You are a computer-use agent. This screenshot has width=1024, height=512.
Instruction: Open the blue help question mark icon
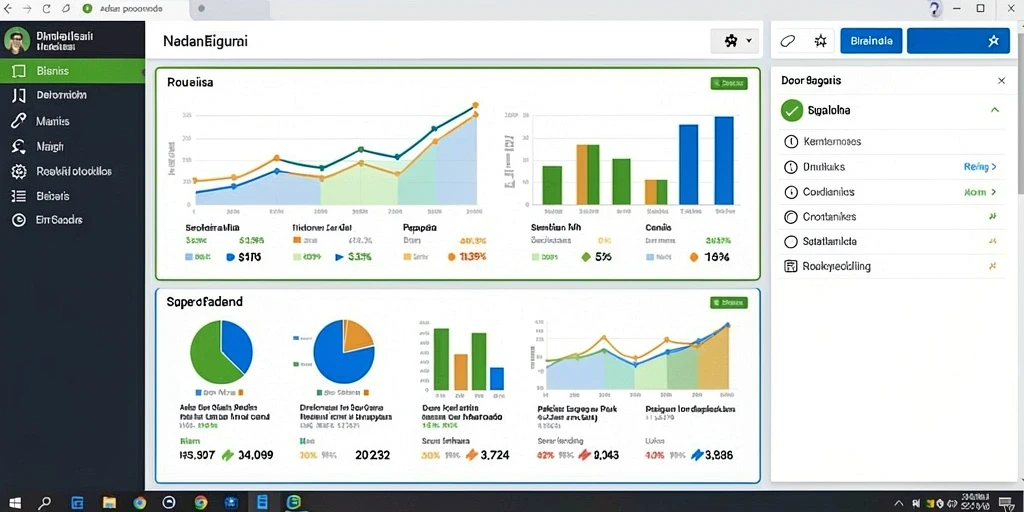(935, 9)
